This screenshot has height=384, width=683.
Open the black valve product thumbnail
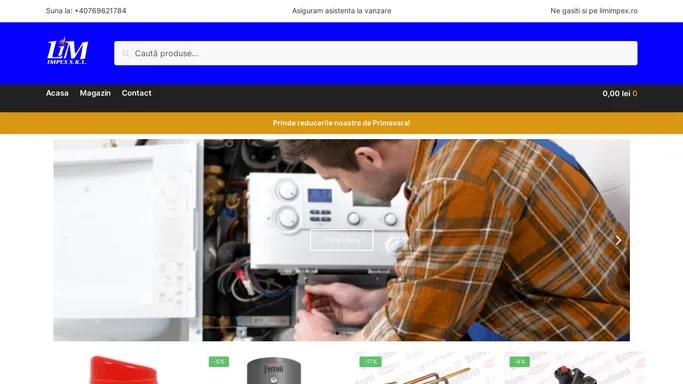(575, 375)
